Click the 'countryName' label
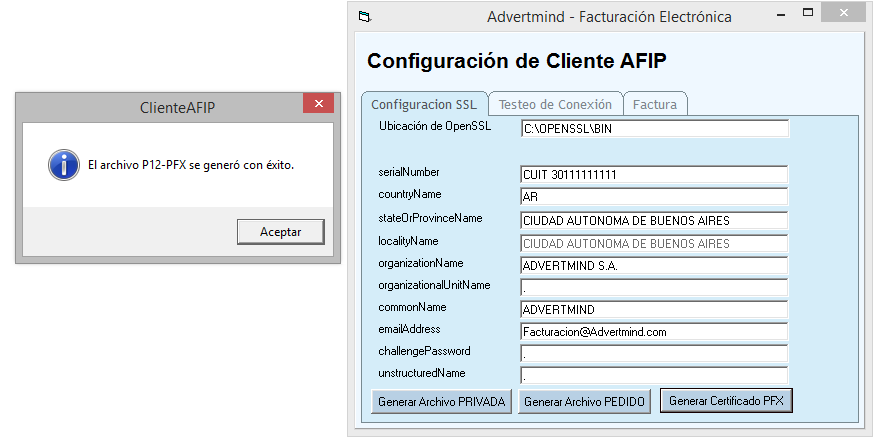Screen dimensions: 875x440 (x=410, y=194)
